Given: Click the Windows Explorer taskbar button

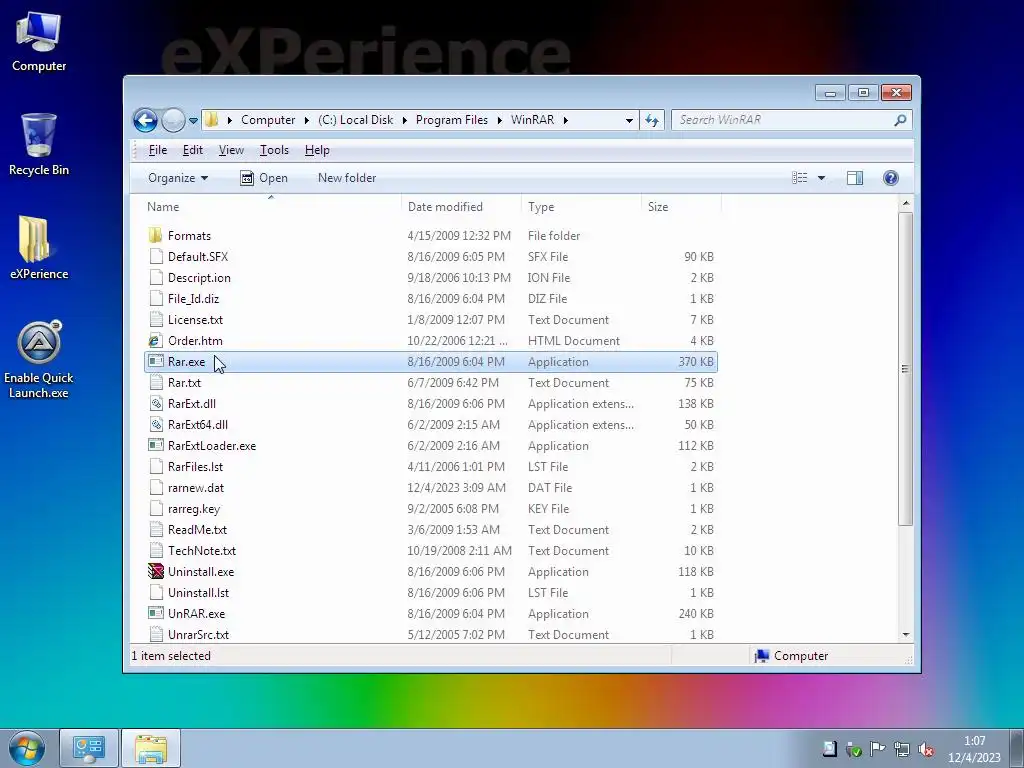Looking at the screenshot, I should pos(151,748).
